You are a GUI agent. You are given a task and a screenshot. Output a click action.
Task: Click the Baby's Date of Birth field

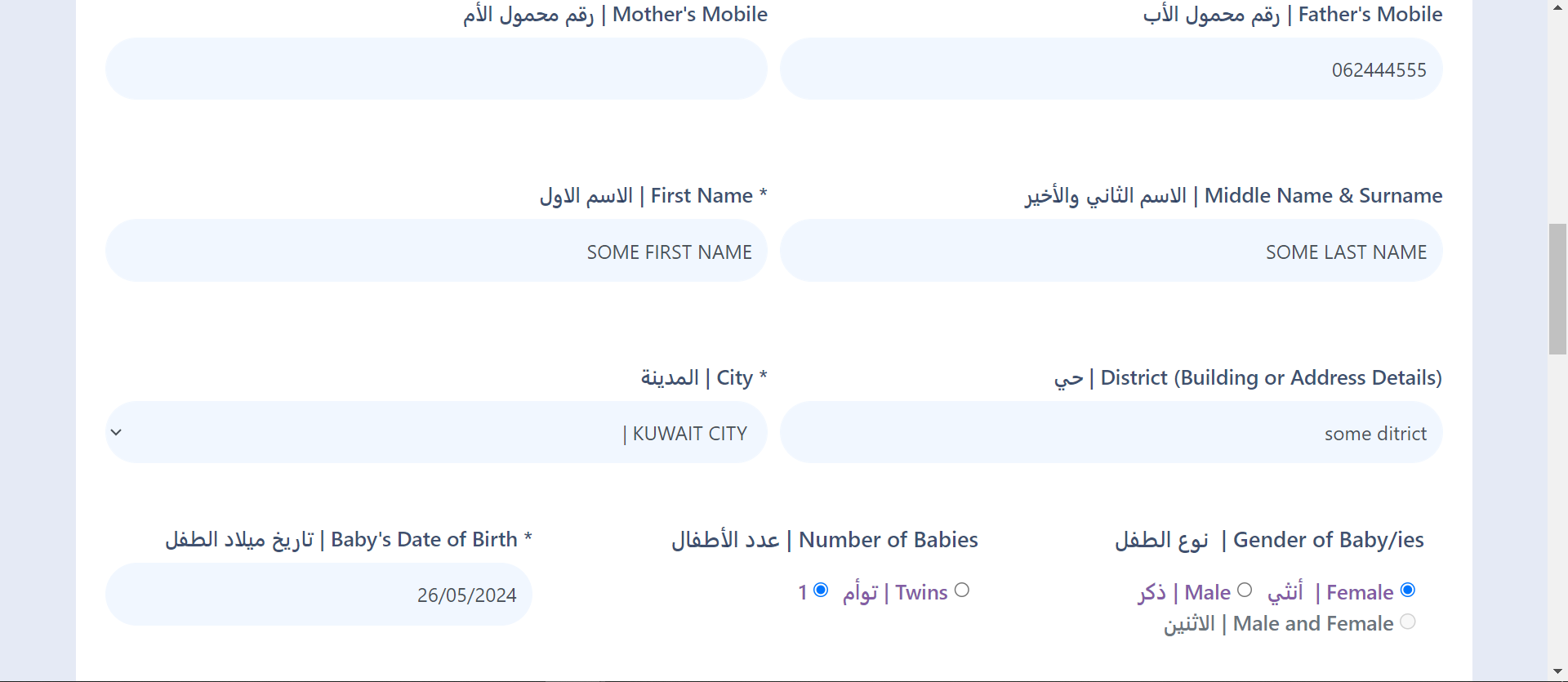[318, 595]
